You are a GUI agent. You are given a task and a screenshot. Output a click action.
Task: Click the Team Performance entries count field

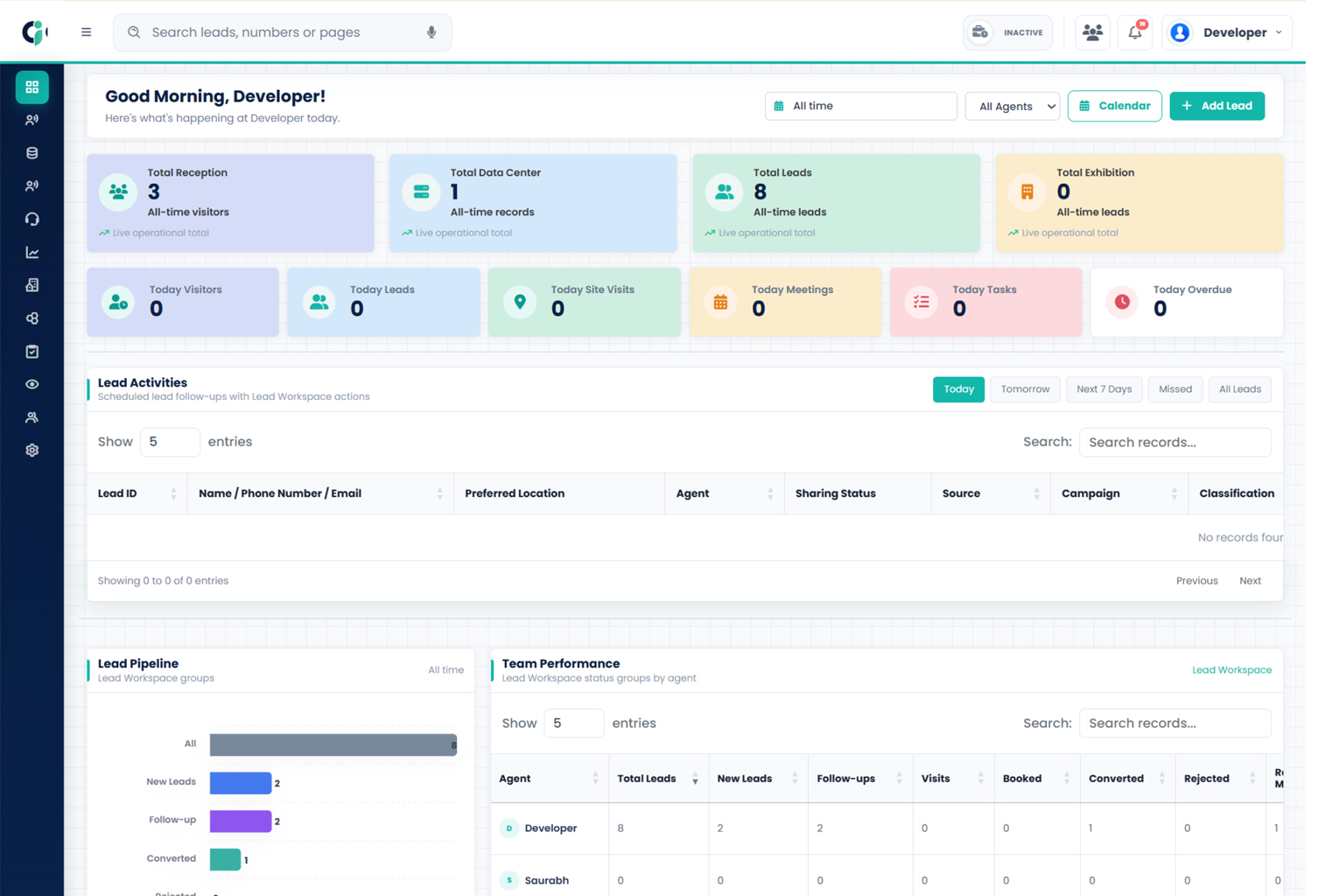pyautogui.click(x=574, y=724)
